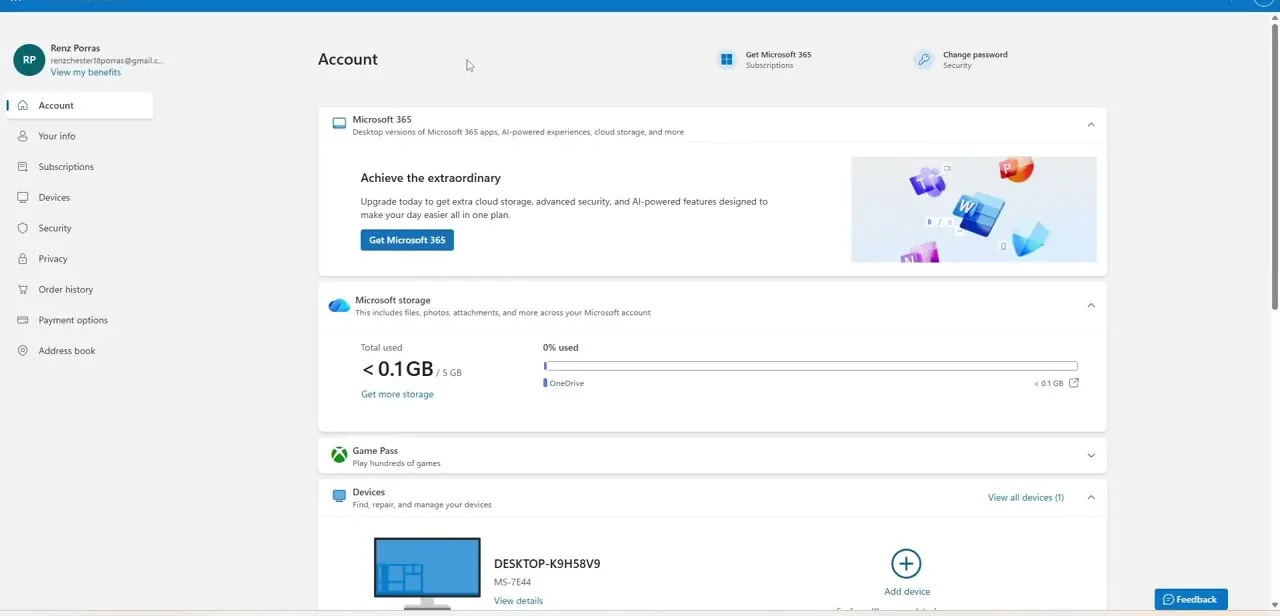
Task: Click the key icon for Change password
Action: [x=924, y=60]
